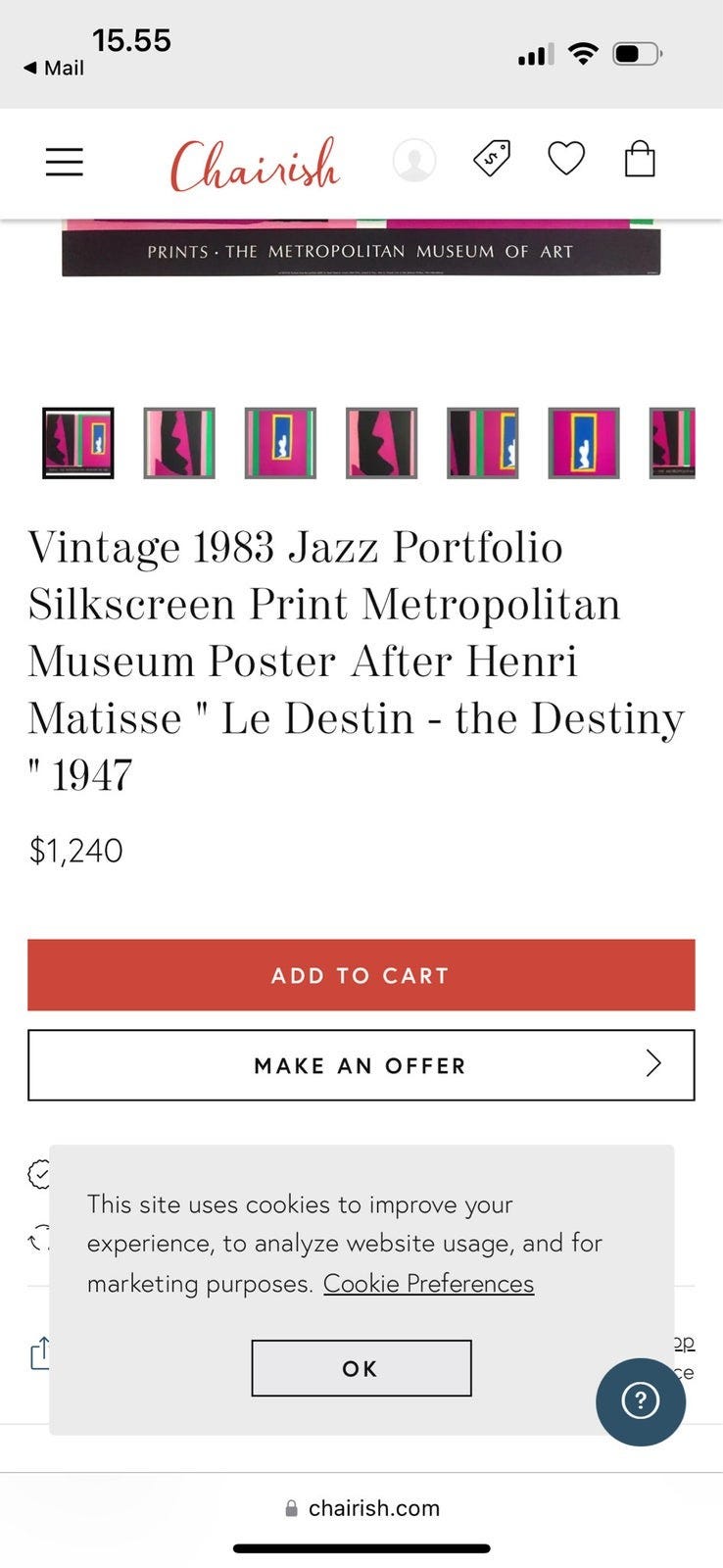Tap the chairish.com address bar
Image resolution: width=723 pixels, height=1568 pixels.
click(x=361, y=1508)
